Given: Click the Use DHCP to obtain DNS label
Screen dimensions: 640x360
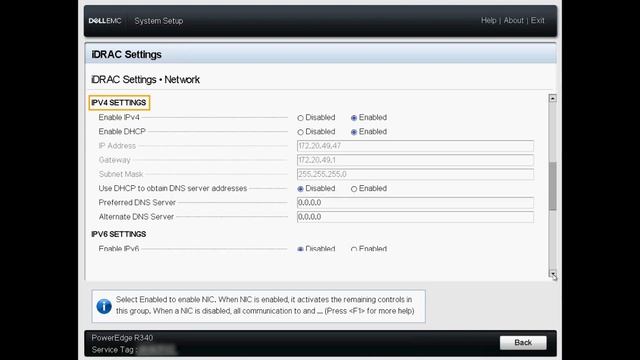Looking at the screenshot, I should (x=173, y=188).
